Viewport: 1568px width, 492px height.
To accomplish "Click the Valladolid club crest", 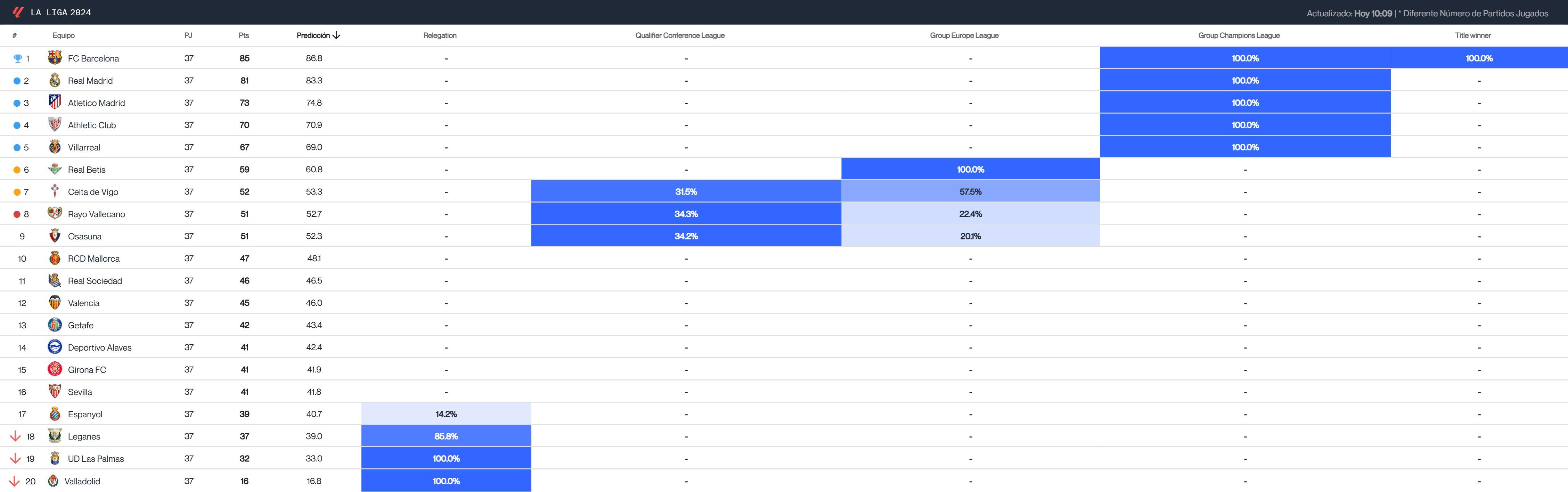I will pyautogui.click(x=54, y=481).
